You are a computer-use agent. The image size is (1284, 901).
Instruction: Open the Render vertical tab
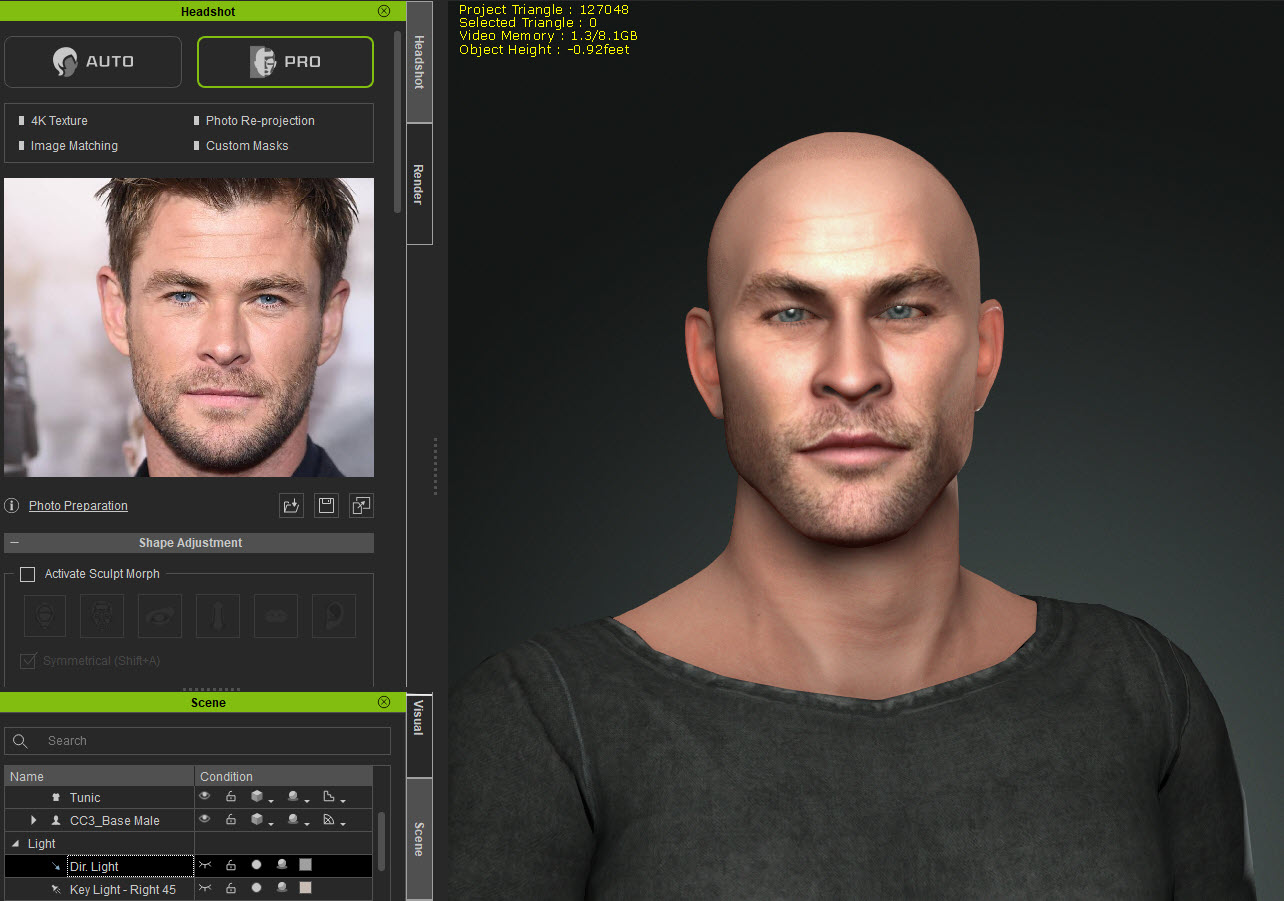pos(419,184)
